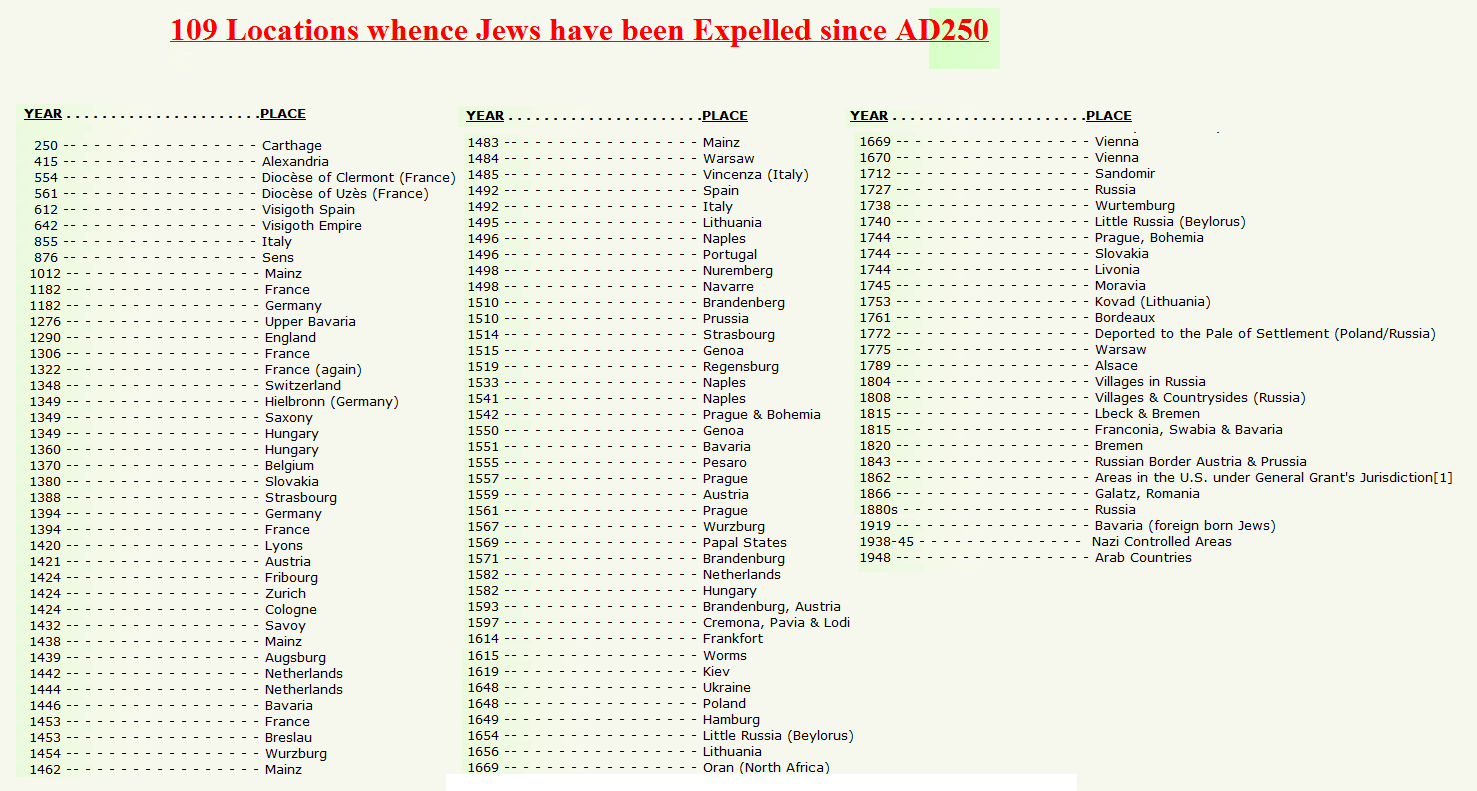This screenshot has height=791, width=1477.
Task: Click the third column PLACE header
Action: (x=1109, y=116)
